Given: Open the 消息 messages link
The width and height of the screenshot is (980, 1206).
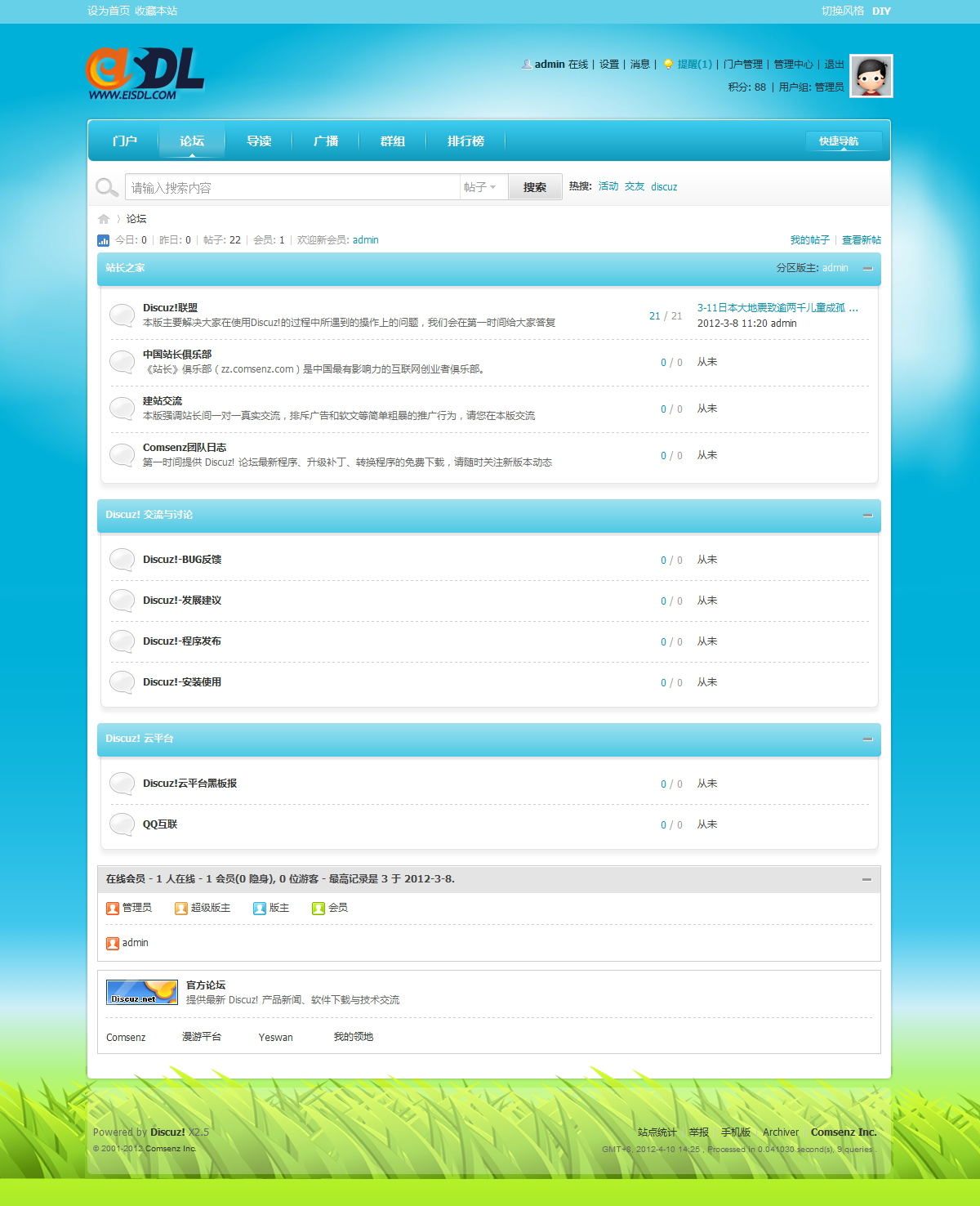Looking at the screenshot, I should coord(640,65).
